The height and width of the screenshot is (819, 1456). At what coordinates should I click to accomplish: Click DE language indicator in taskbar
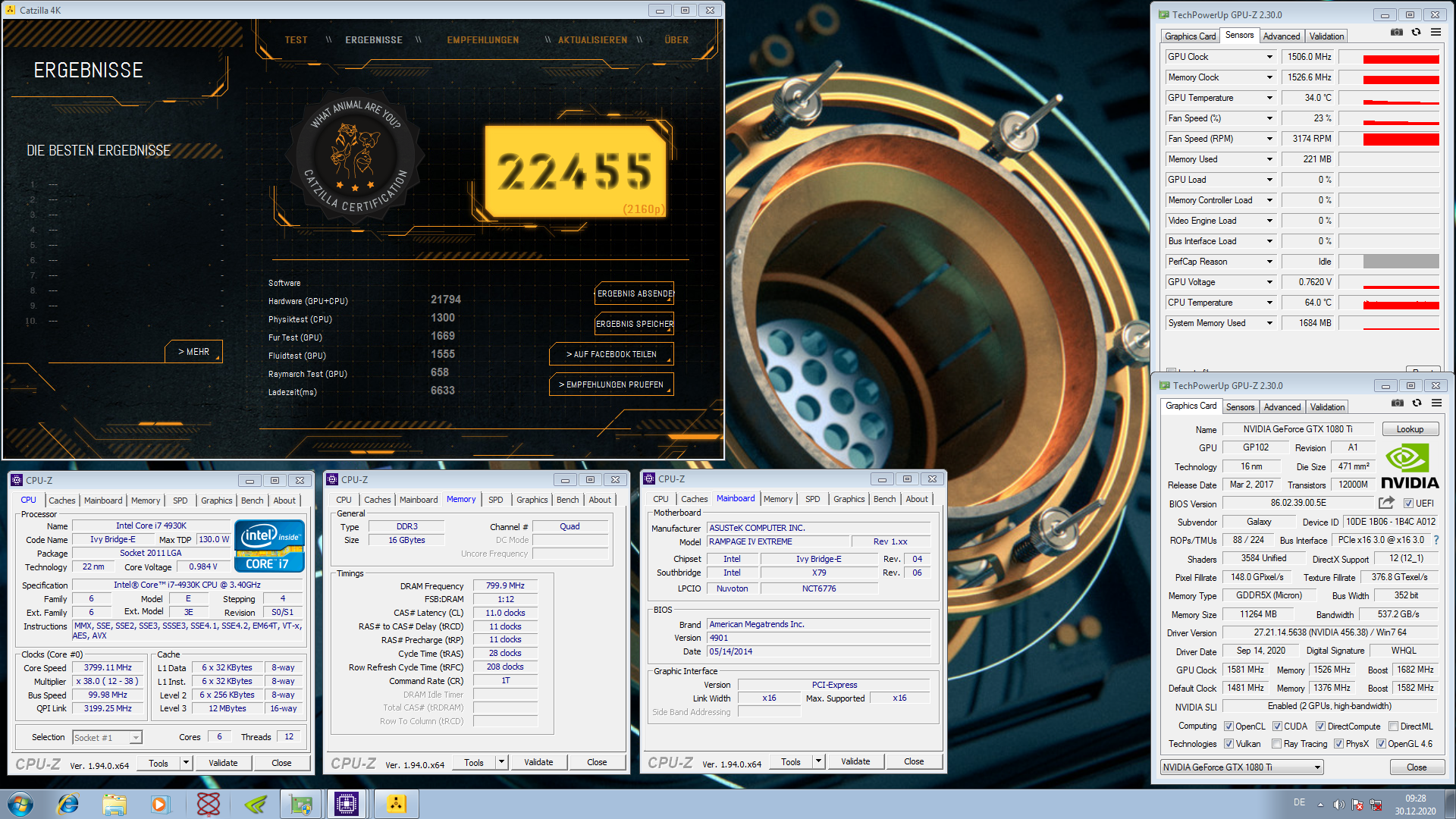pos(1299,802)
